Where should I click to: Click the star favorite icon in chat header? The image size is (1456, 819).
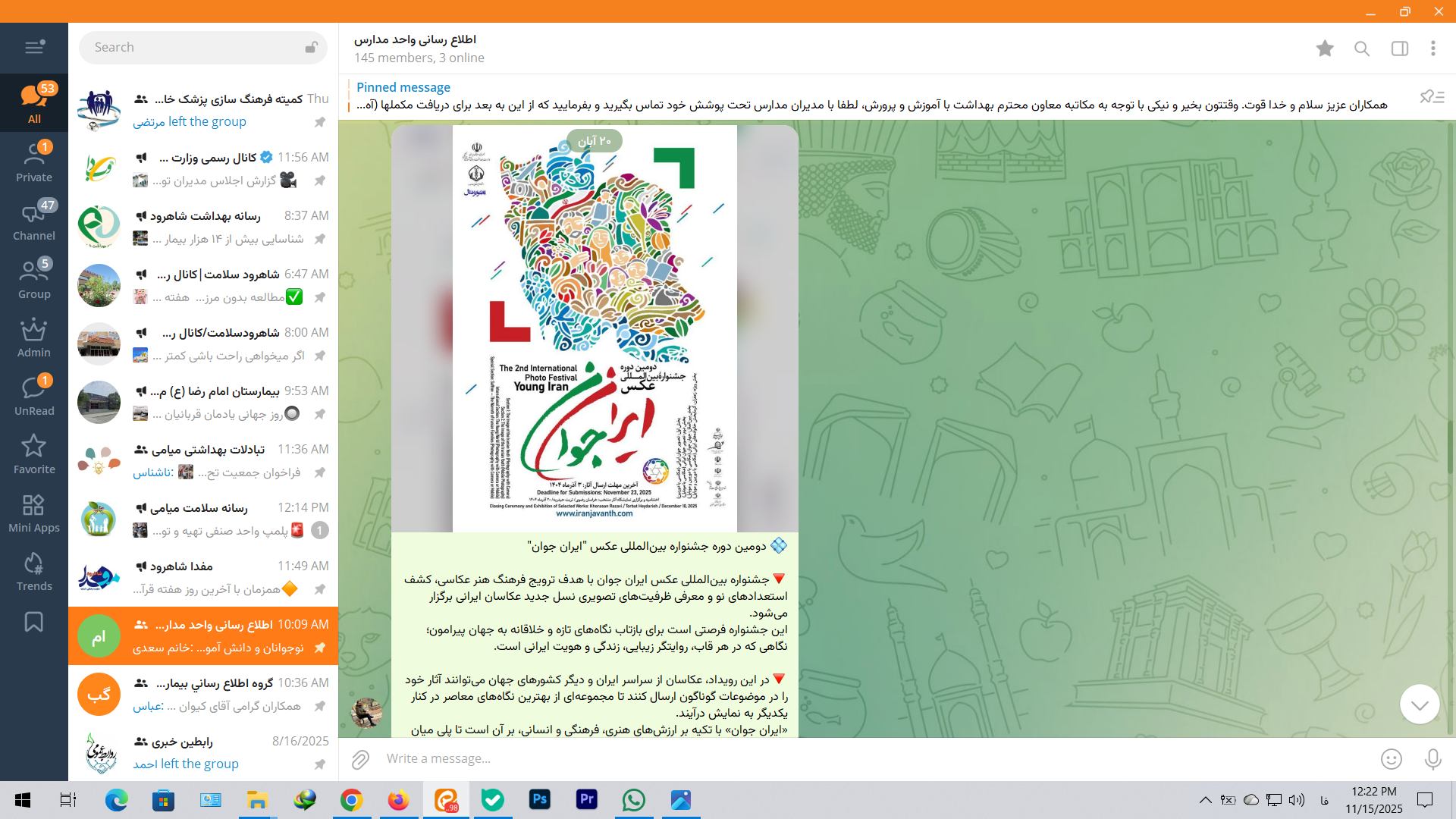point(1325,49)
